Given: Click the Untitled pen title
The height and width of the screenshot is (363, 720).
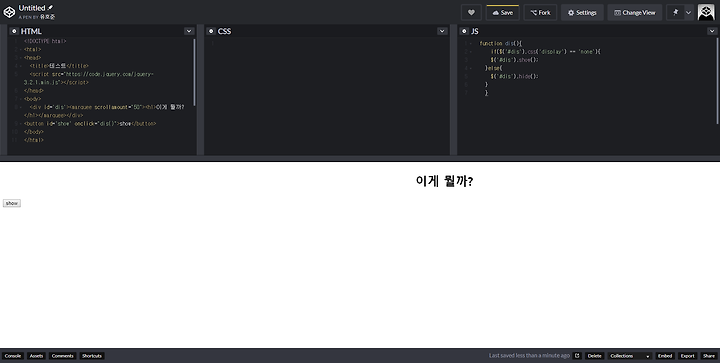Looking at the screenshot, I should tap(32, 8).
